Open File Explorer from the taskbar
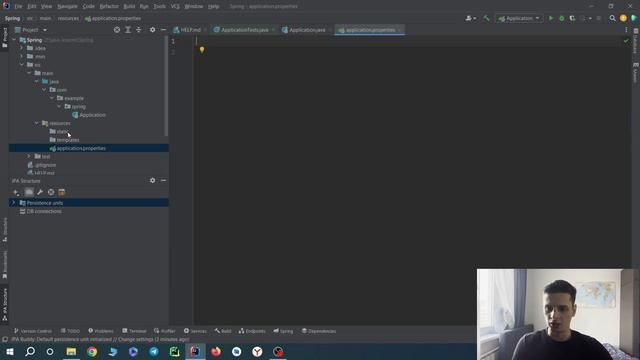The width and height of the screenshot is (640, 360). (71, 351)
